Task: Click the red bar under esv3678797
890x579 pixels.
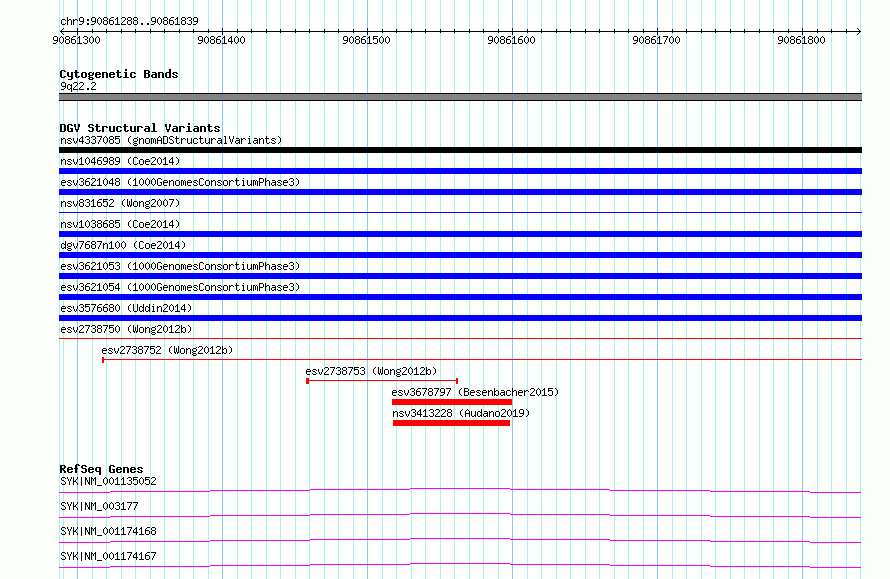Action: pos(452,402)
